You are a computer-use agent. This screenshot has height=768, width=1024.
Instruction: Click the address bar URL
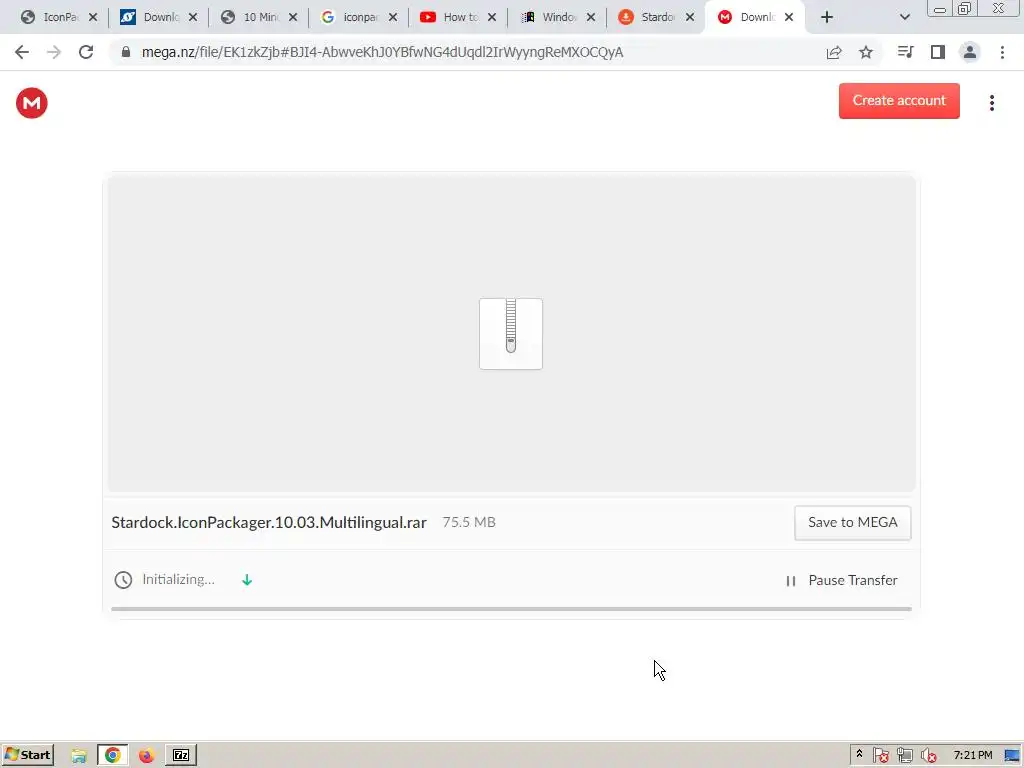pyautogui.click(x=382, y=52)
